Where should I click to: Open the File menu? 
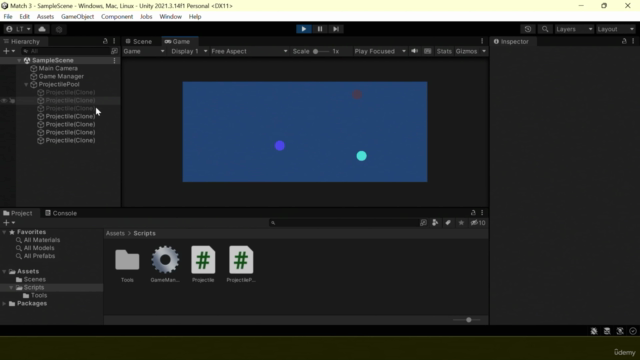(8, 16)
